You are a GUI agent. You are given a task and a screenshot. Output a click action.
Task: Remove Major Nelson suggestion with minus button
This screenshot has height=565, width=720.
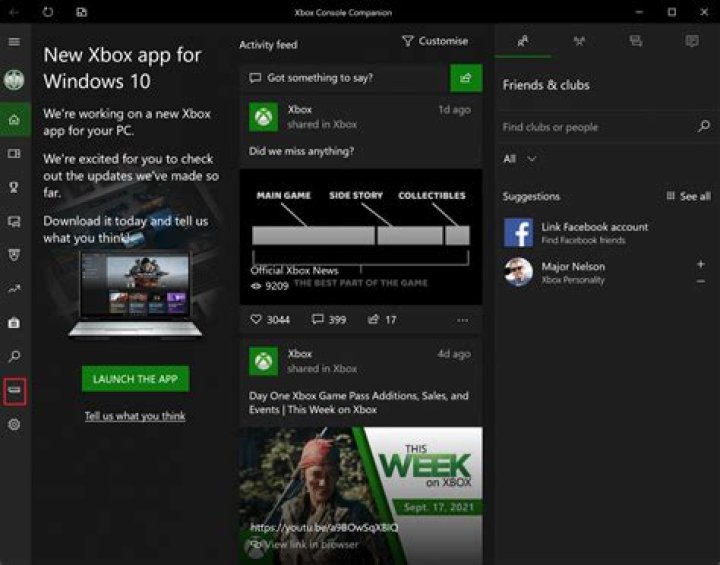coord(700,282)
